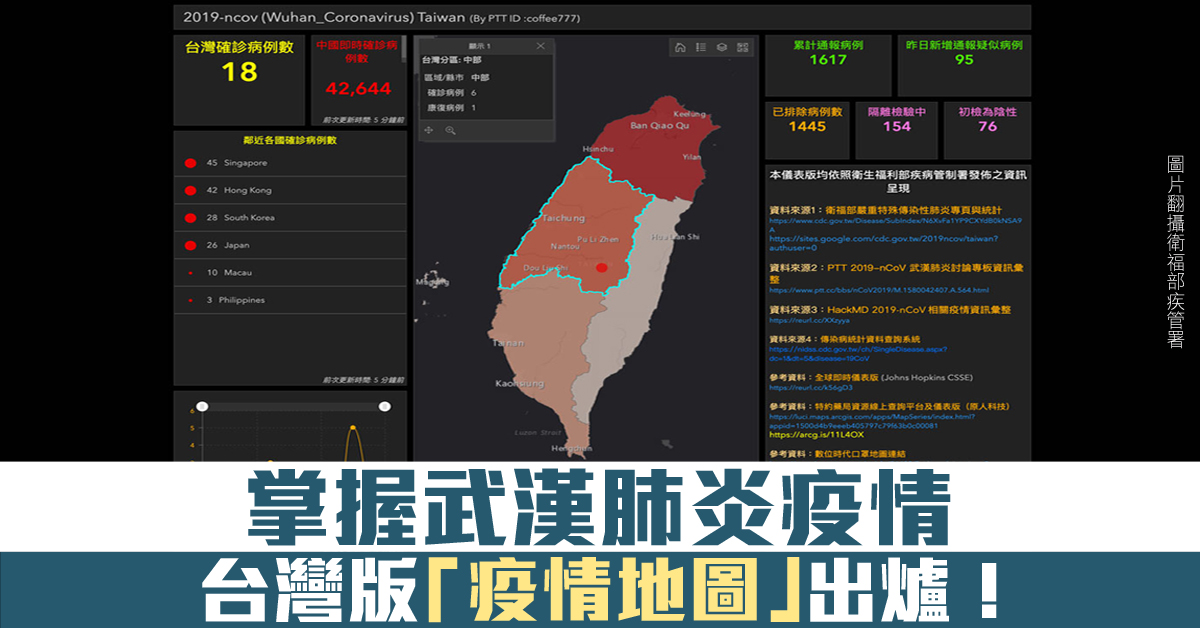1200x628 pixels.
Task: Click the pan icon in popup footer
Action: [429, 130]
